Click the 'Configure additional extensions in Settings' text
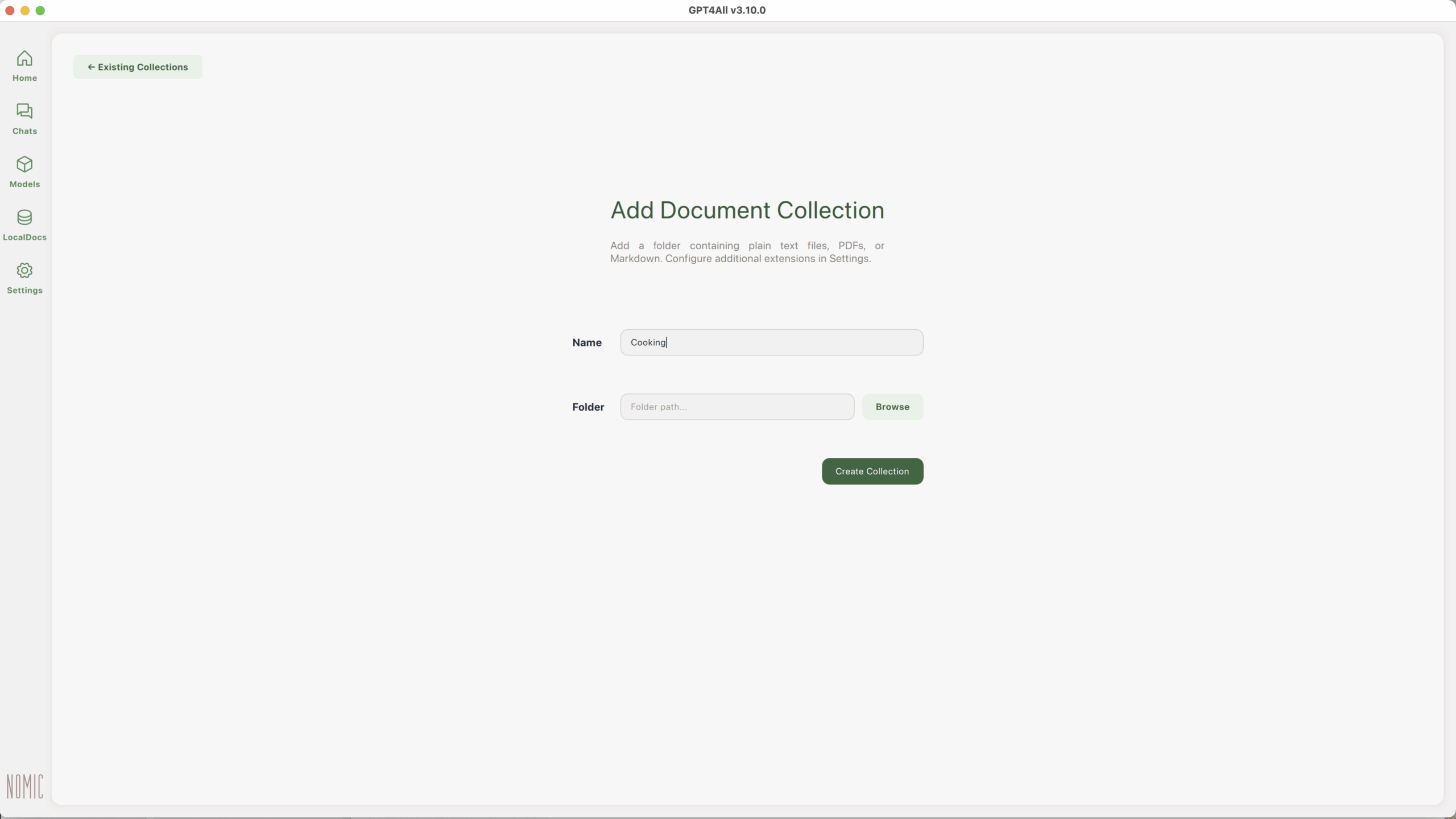 click(x=768, y=259)
